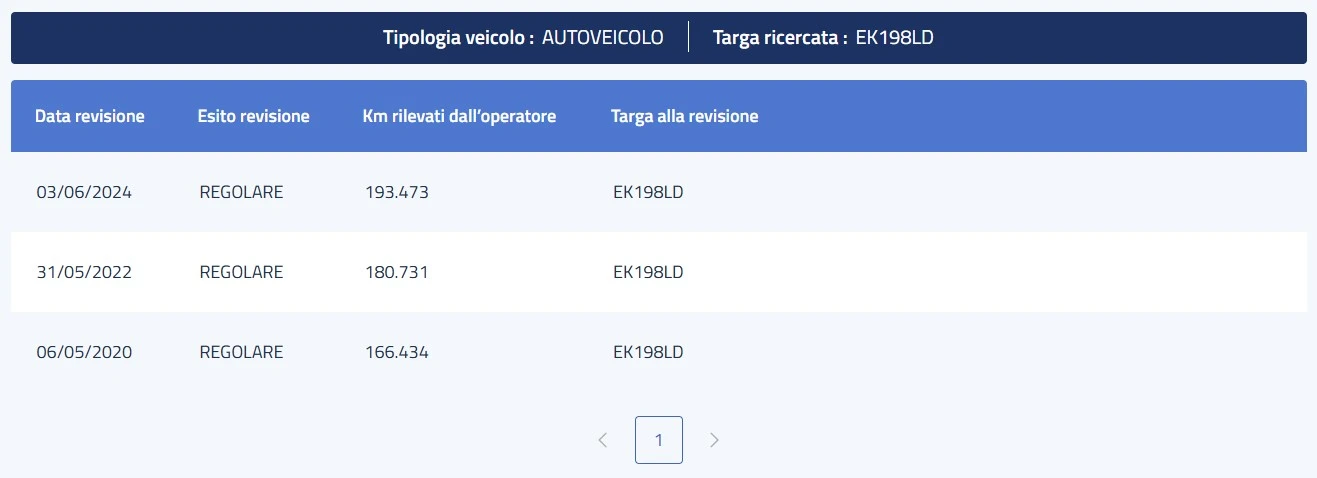Screen dimensions: 1317x478
Task: Click EK198LD plate in the 2024 row
Action: point(648,192)
